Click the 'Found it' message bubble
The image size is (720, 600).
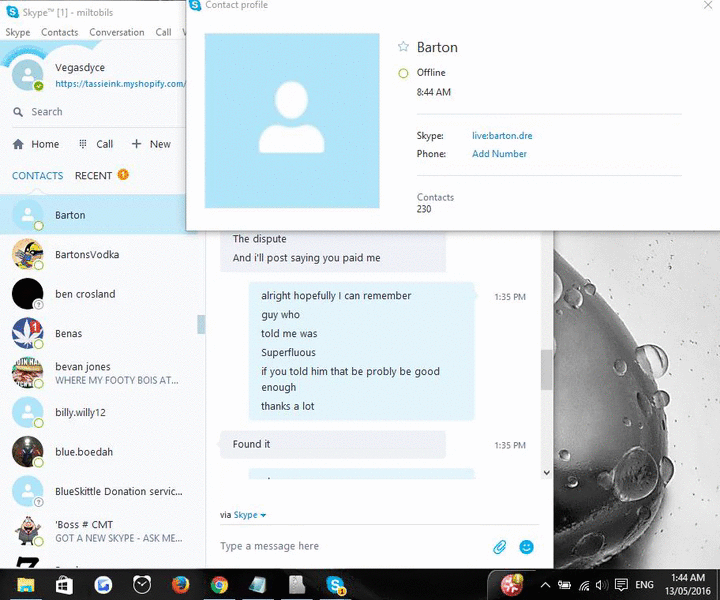pyautogui.click(x=333, y=444)
